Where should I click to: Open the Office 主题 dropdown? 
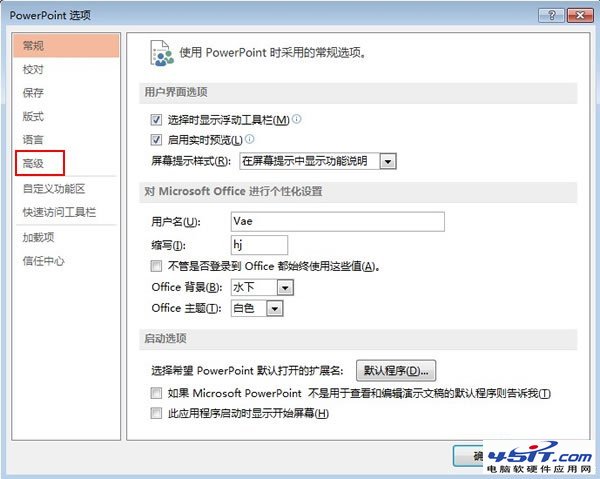click(275, 308)
